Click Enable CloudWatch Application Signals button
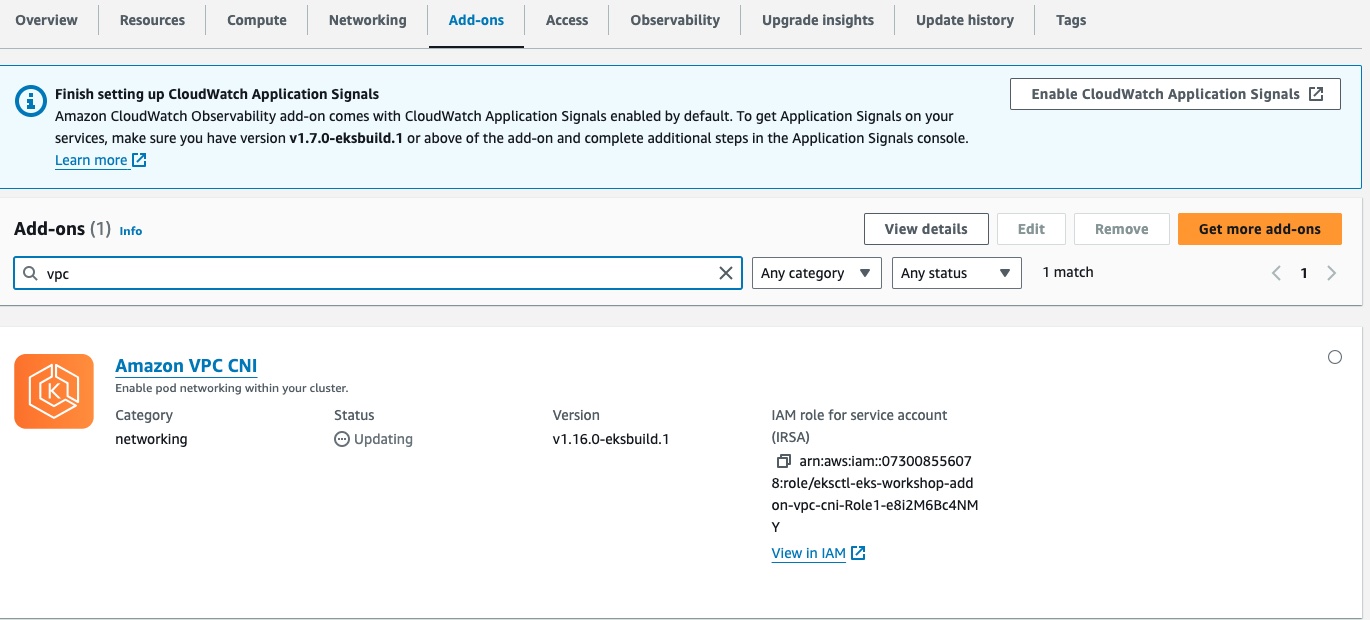Image resolution: width=1370 pixels, height=620 pixels. coord(1175,94)
